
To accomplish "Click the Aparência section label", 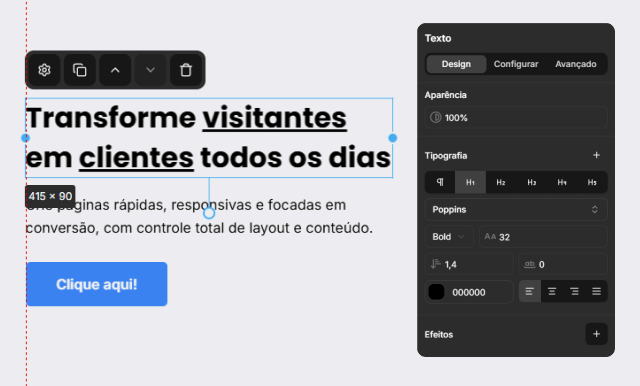I will (445, 95).
